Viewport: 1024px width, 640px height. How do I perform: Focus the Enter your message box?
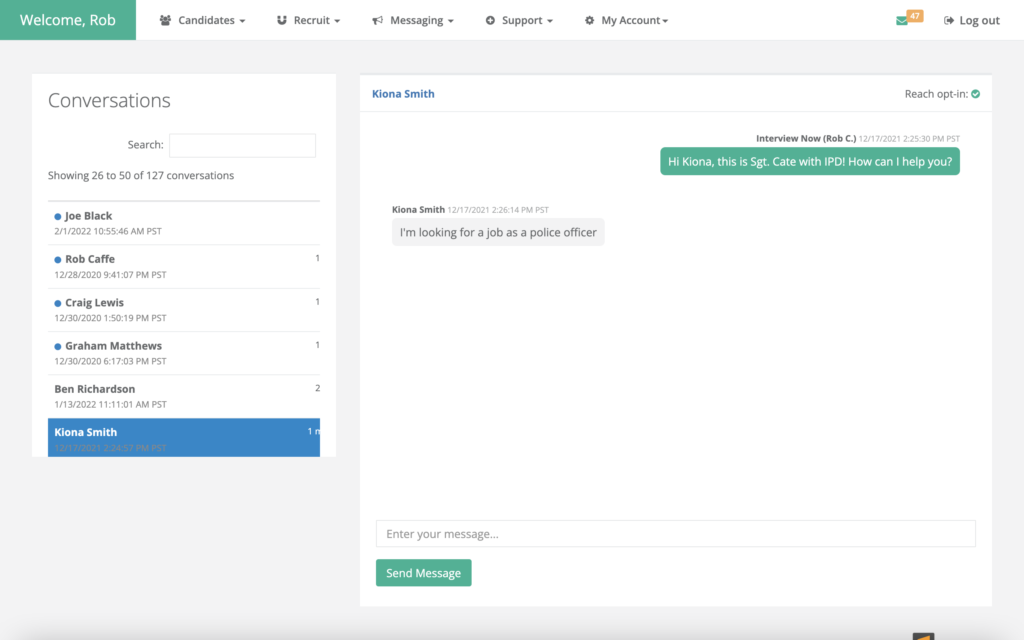[x=675, y=534]
